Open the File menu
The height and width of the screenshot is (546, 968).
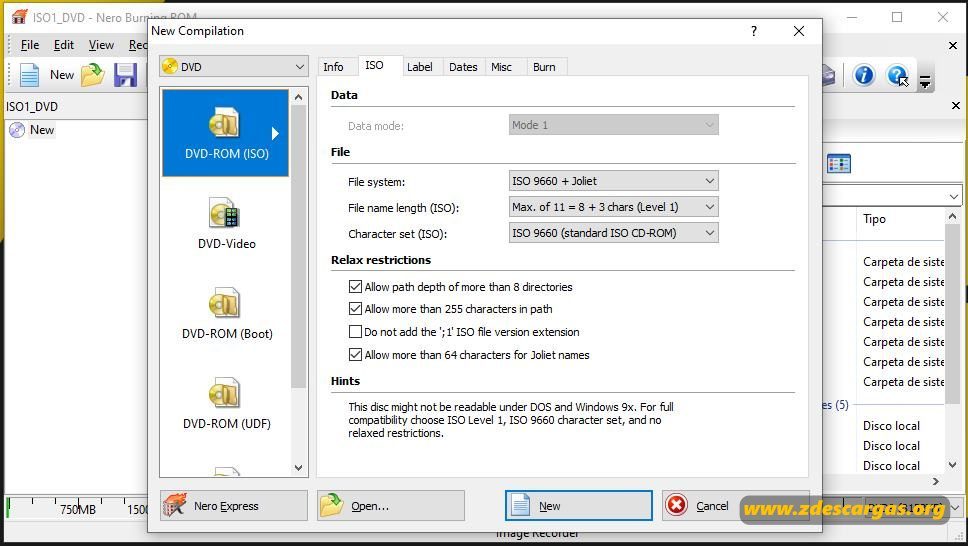click(30, 44)
